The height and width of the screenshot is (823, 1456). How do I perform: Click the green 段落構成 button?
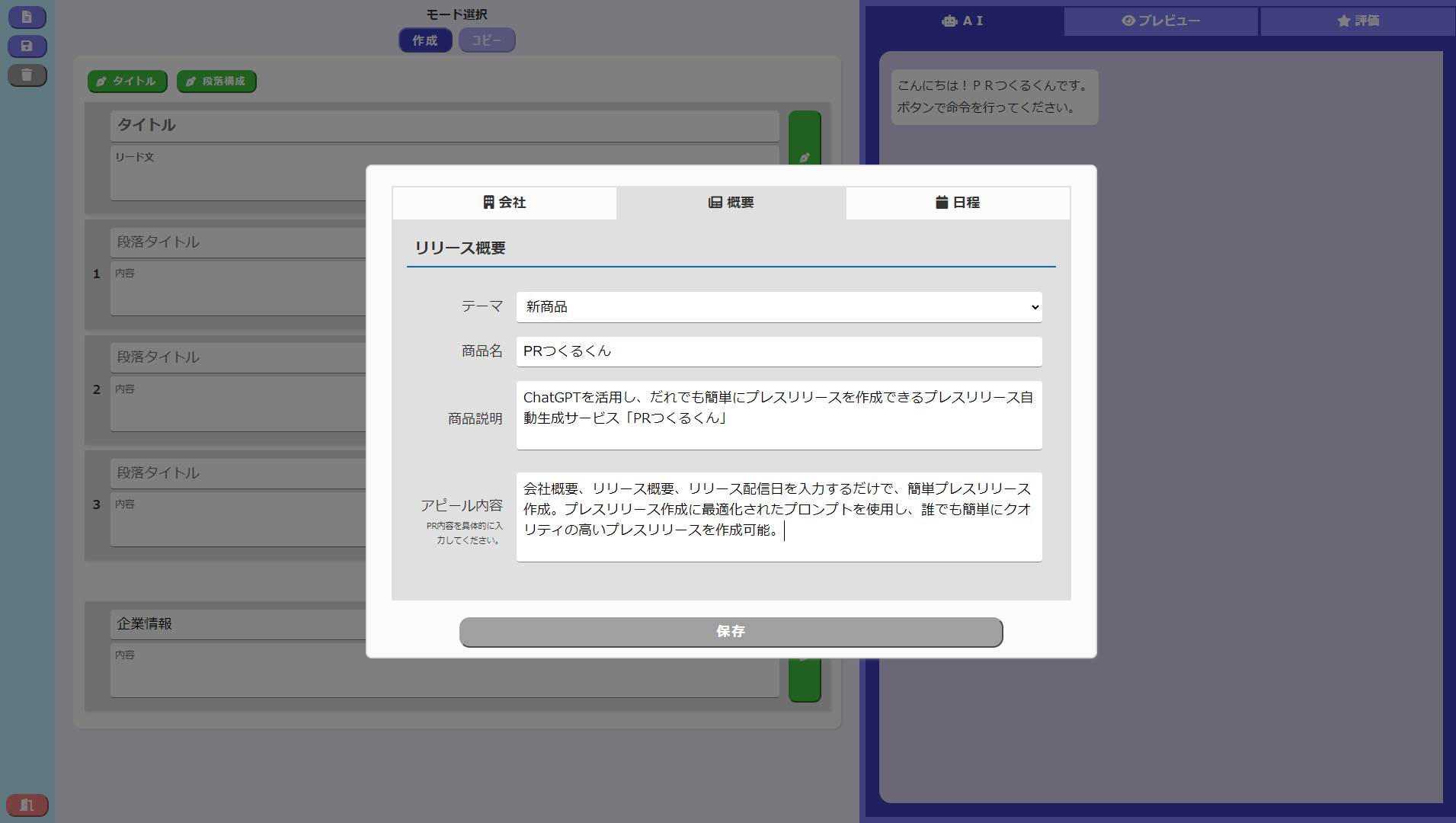(x=216, y=82)
